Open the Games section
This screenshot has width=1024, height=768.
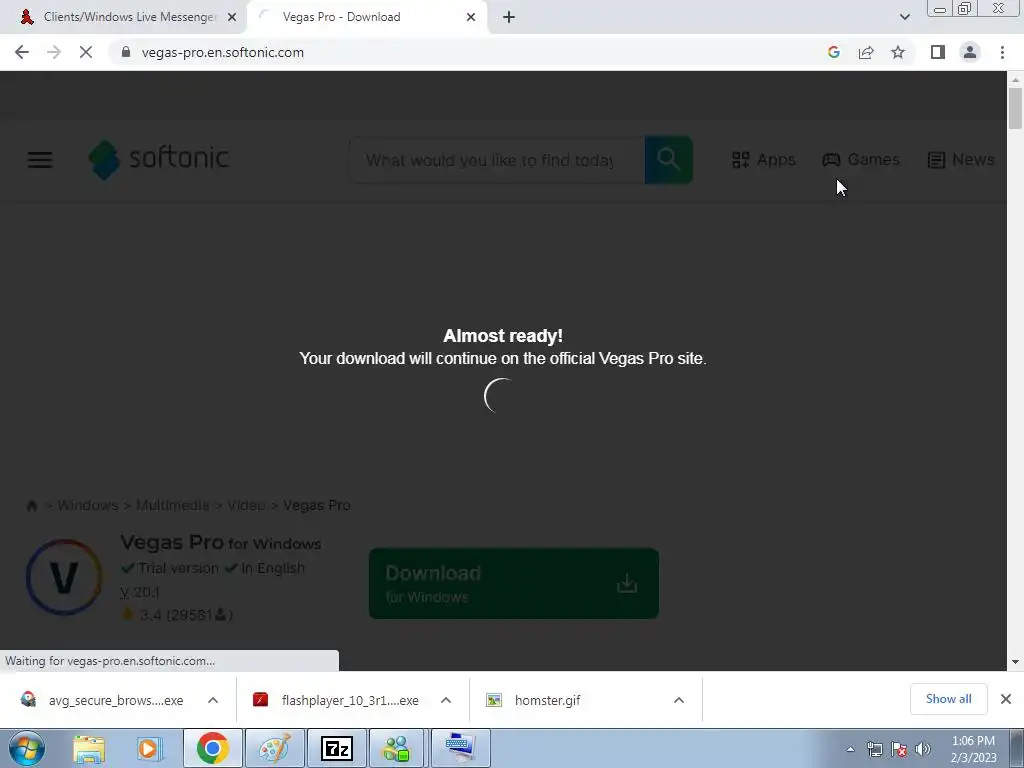coord(861,159)
